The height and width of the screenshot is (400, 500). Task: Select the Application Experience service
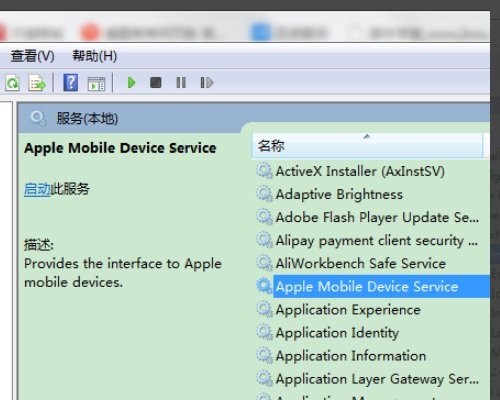(x=348, y=310)
